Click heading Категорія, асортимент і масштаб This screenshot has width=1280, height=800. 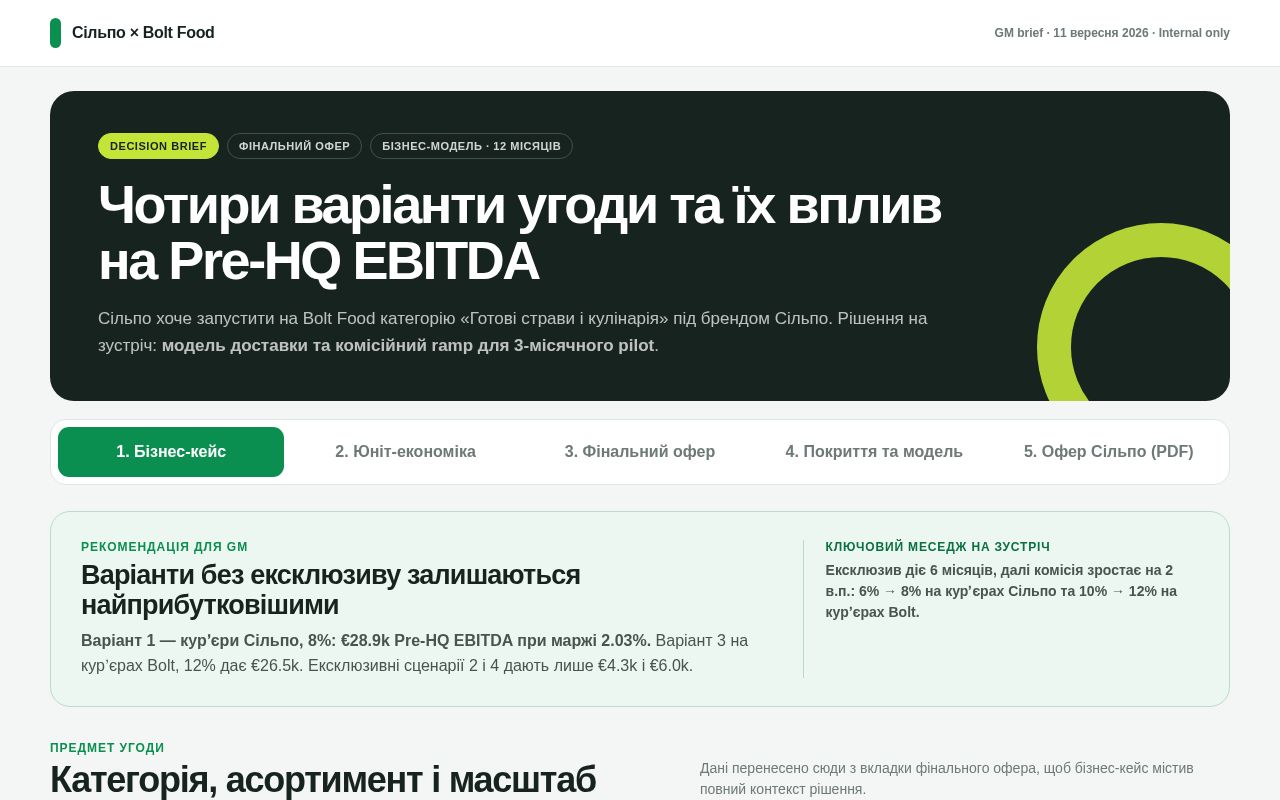coord(323,780)
